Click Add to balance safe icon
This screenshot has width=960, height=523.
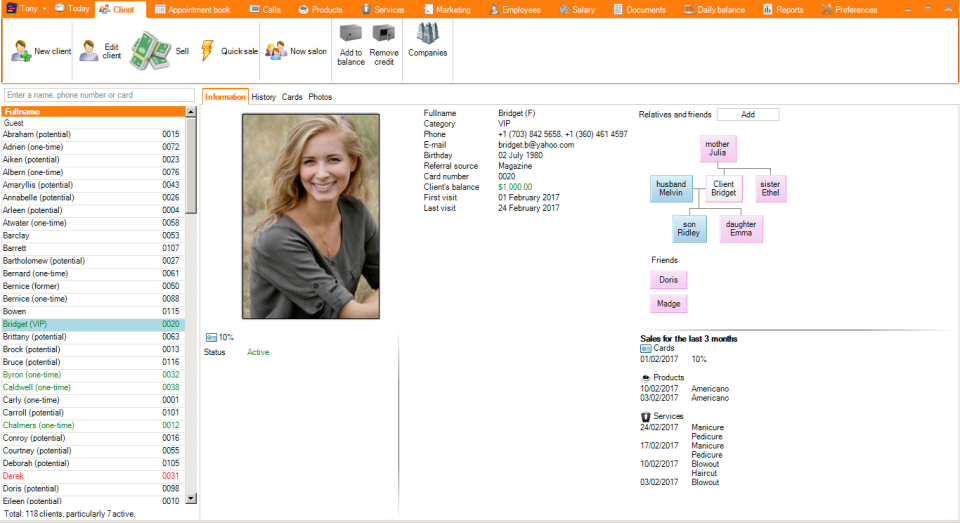(351, 32)
